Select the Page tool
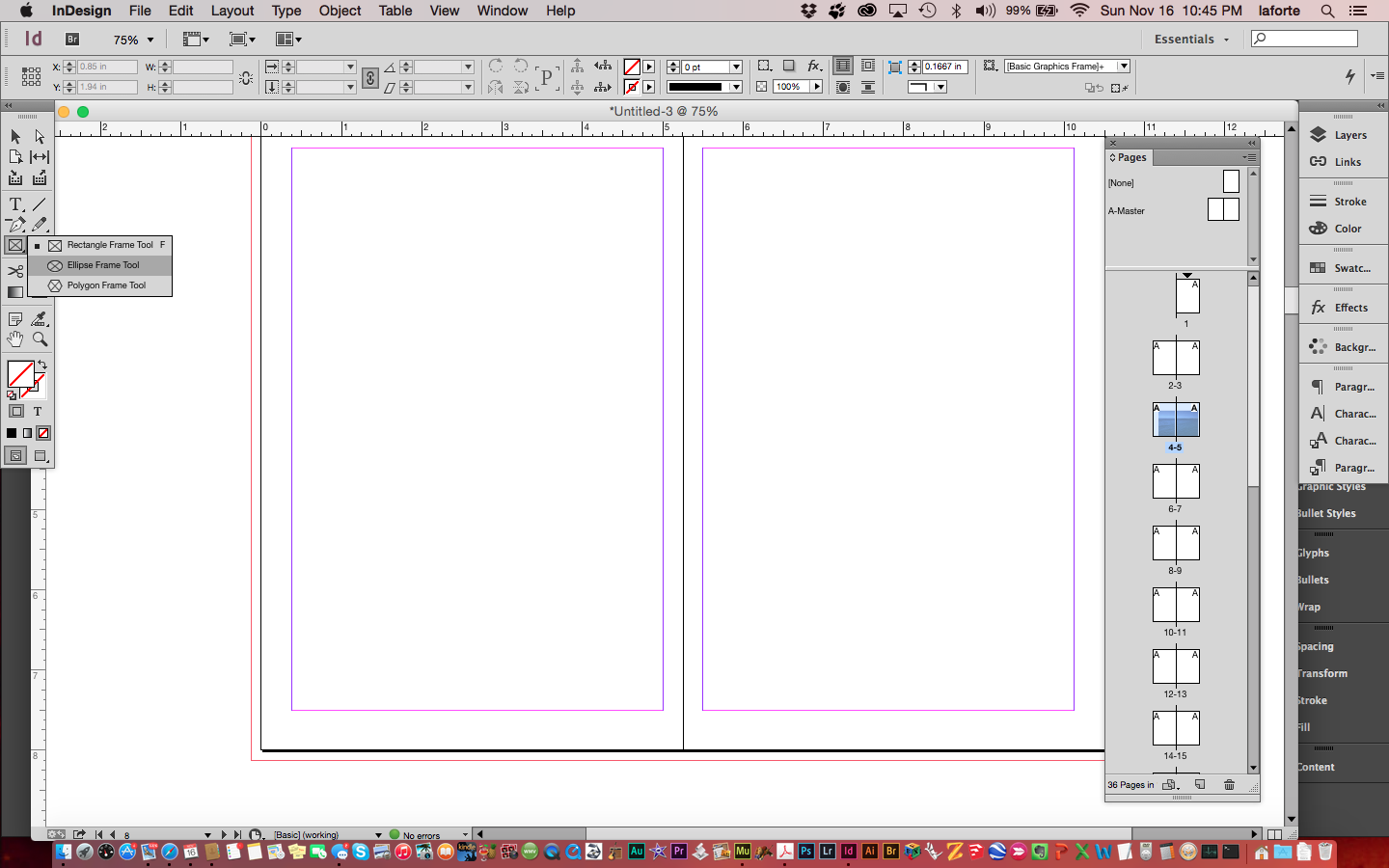Image resolution: width=1389 pixels, height=868 pixels. (x=15, y=156)
